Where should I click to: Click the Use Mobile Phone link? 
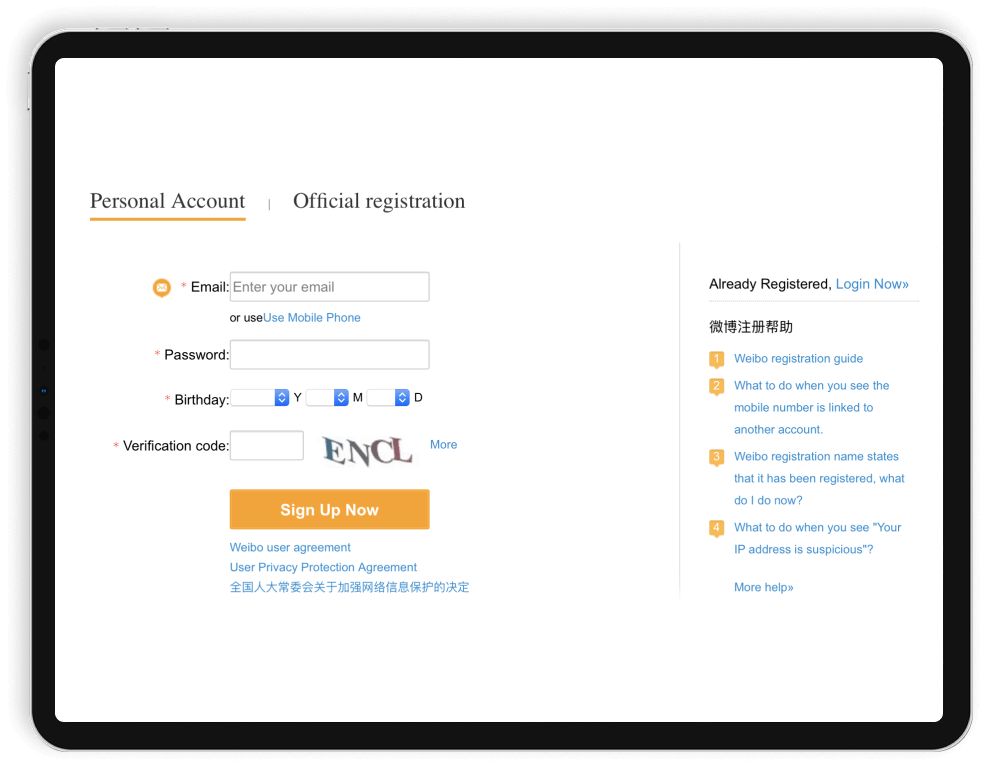point(311,318)
